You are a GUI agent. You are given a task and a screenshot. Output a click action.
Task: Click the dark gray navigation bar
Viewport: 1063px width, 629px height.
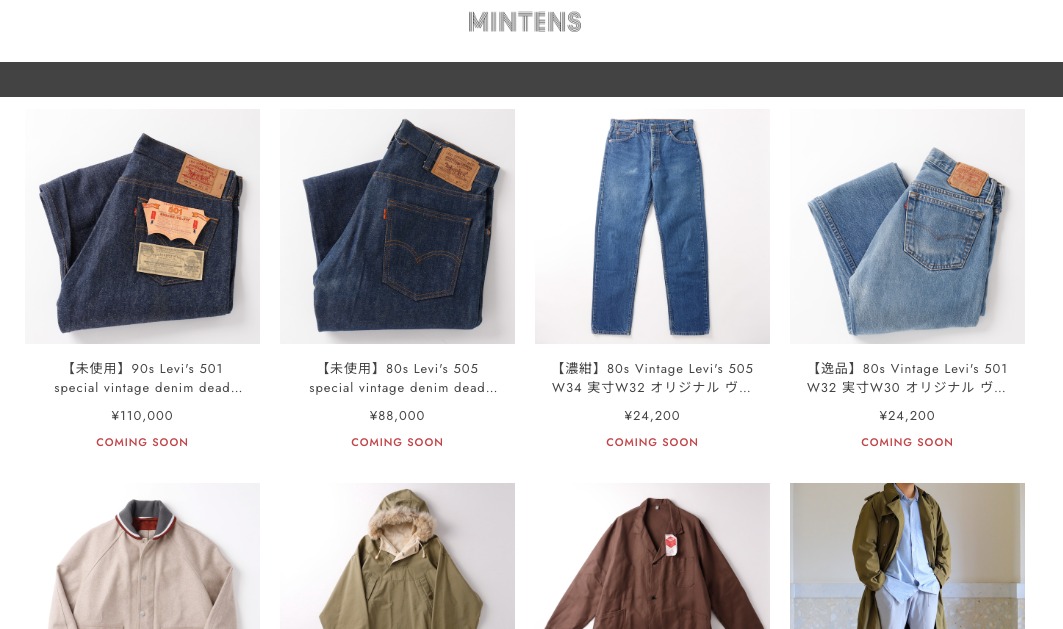tap(532, 79)
